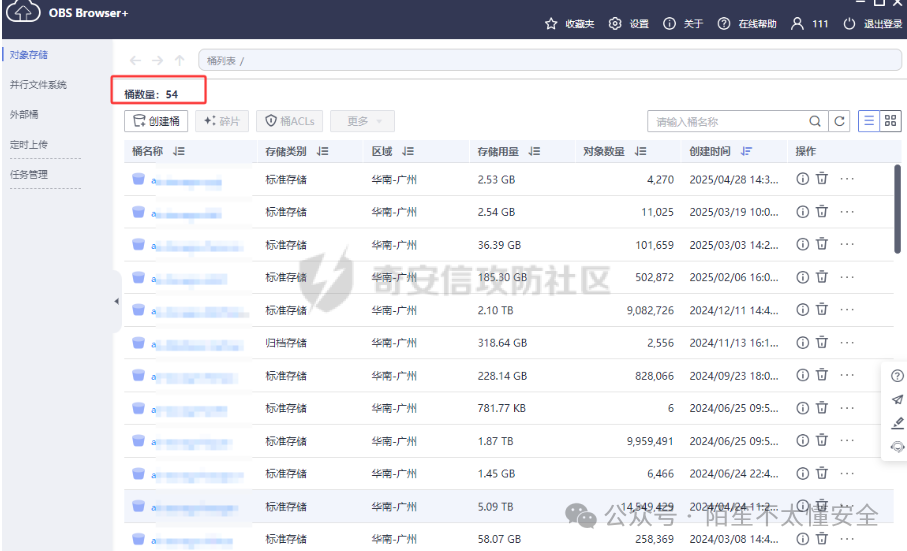Click the 创建桶 button
The image size is (907, 551).
click(x=156, y=121)
